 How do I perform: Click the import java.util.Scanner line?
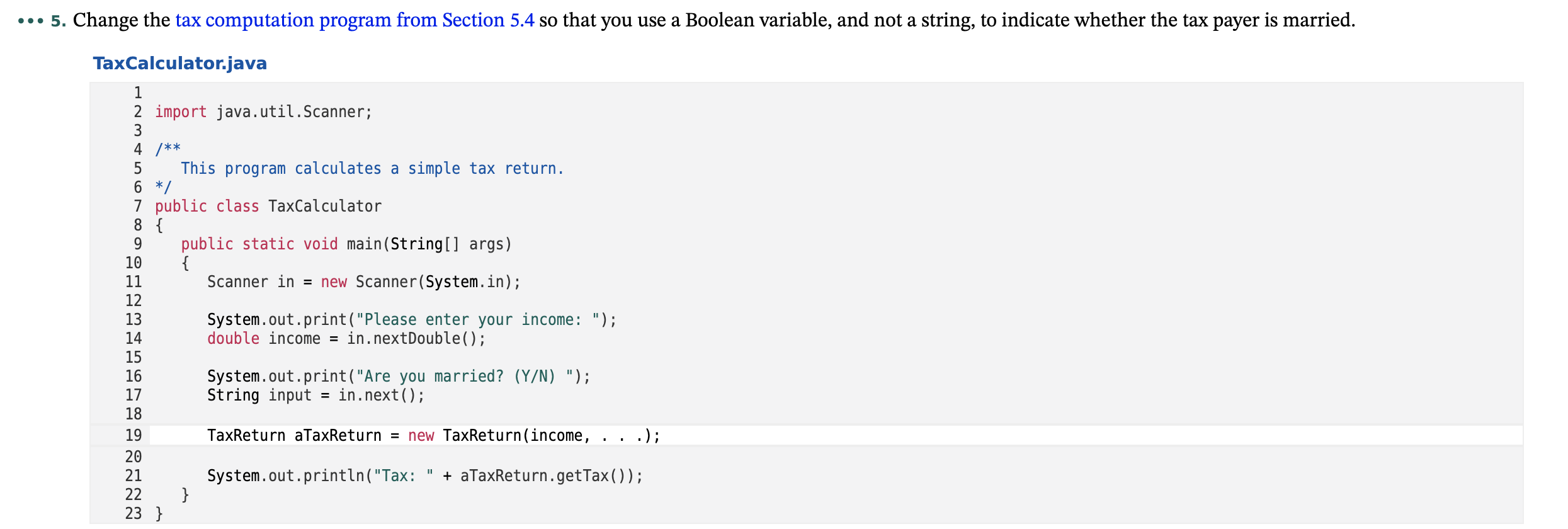tap(263, 112)
